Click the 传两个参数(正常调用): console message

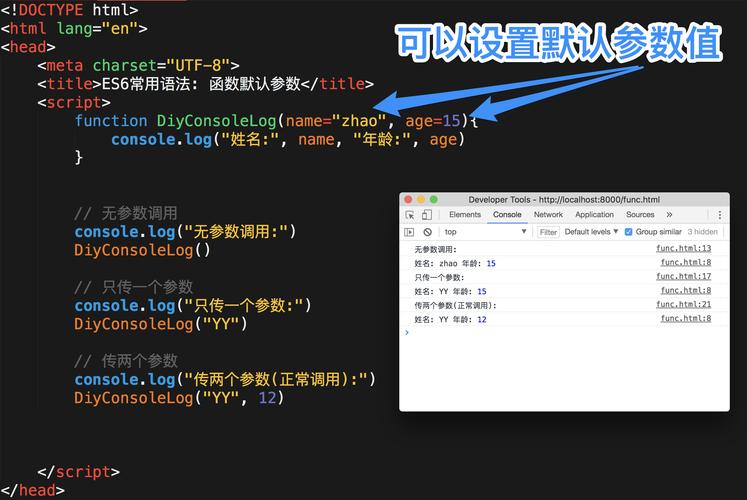[455, 306]
